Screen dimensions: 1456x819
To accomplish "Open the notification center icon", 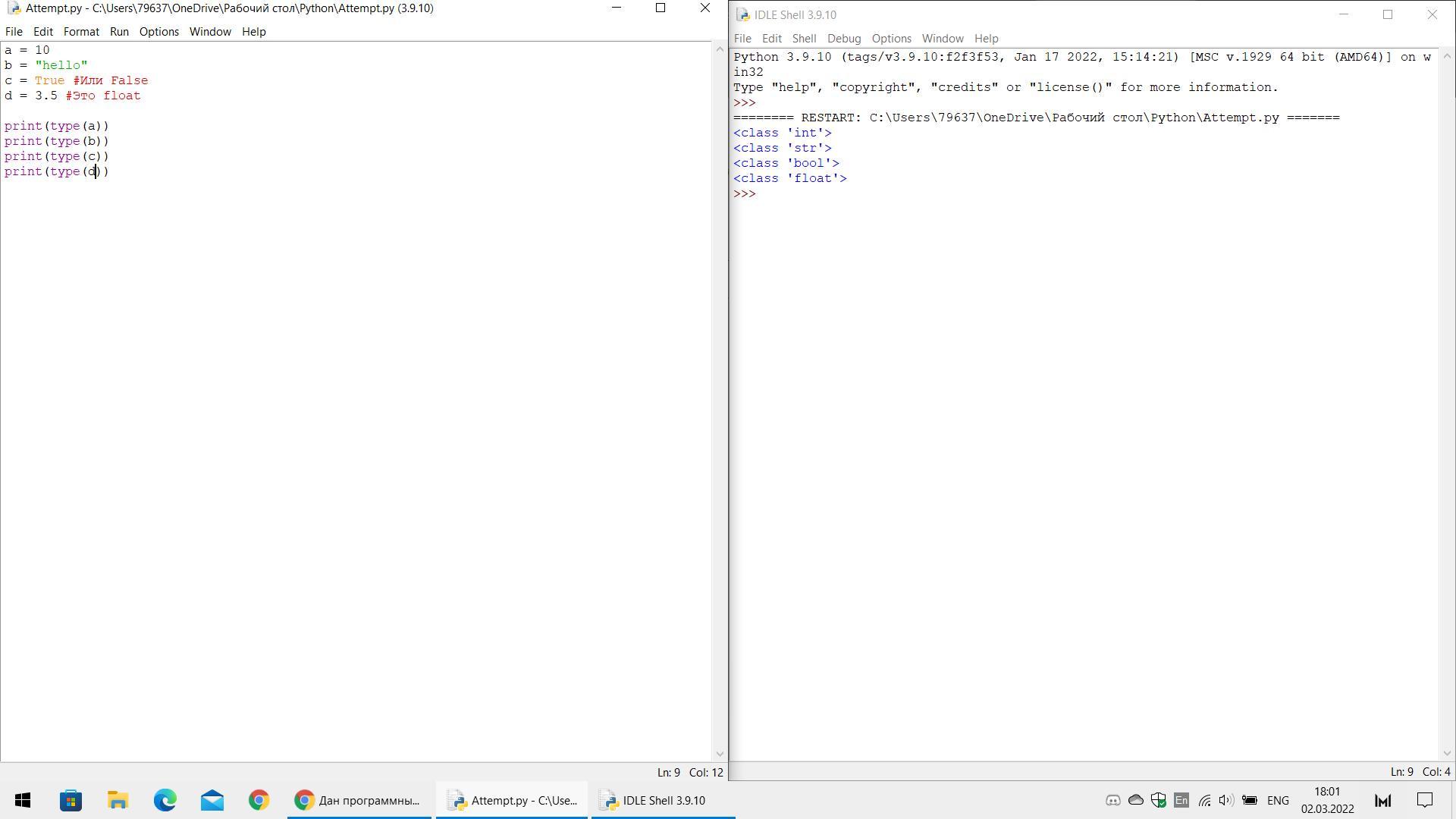I will click(1425, 800).
